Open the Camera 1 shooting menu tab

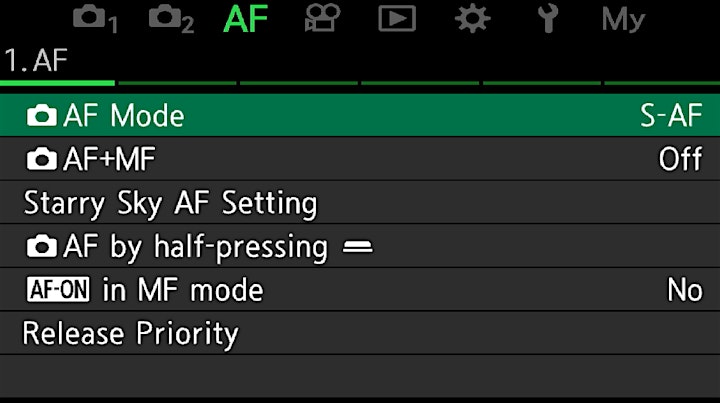click(96, 19)
